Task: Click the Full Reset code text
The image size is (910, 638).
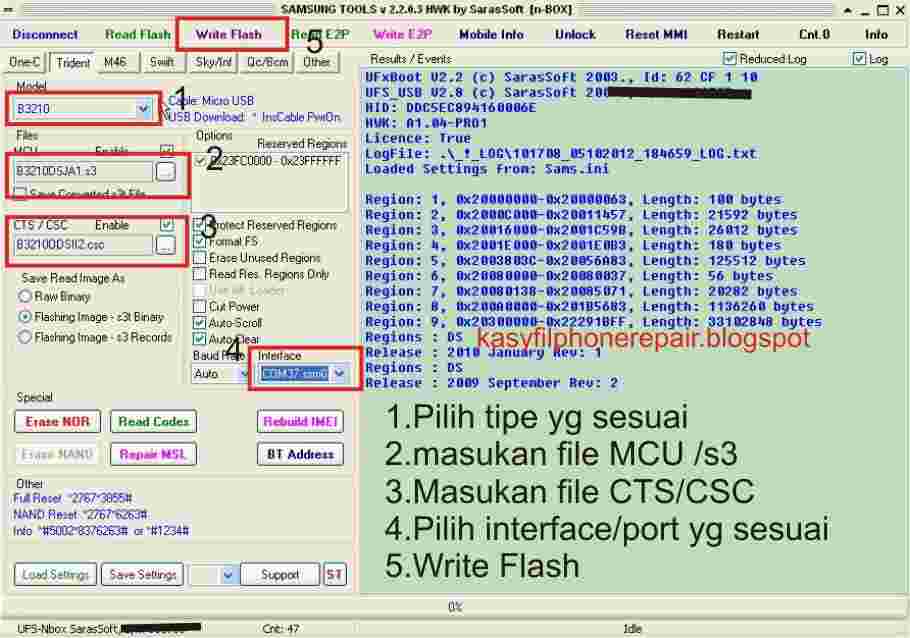Action: (73, 498)
